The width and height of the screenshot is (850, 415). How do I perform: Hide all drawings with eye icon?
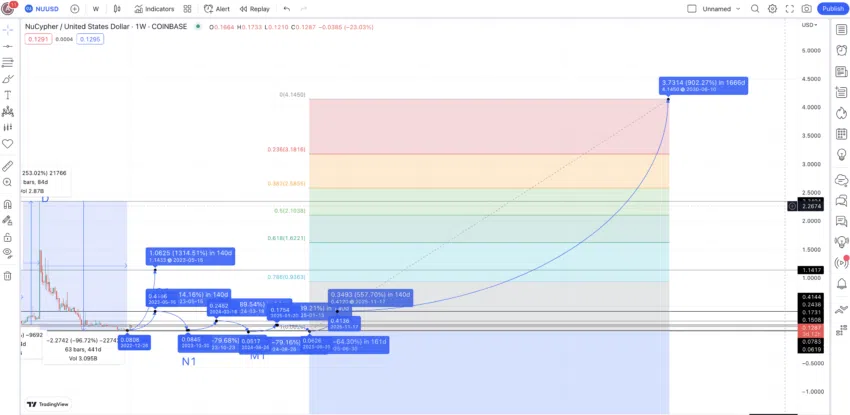point(8,252)
